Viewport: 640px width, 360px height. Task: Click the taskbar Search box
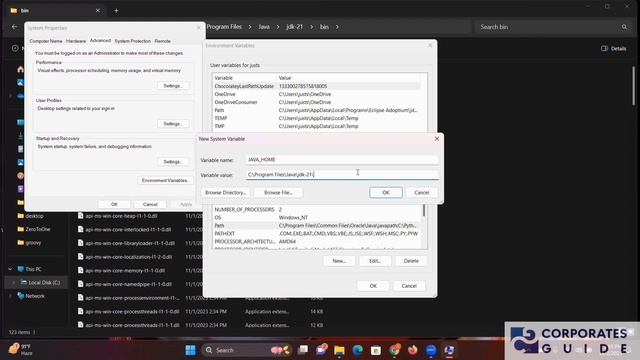pos(248,350)
